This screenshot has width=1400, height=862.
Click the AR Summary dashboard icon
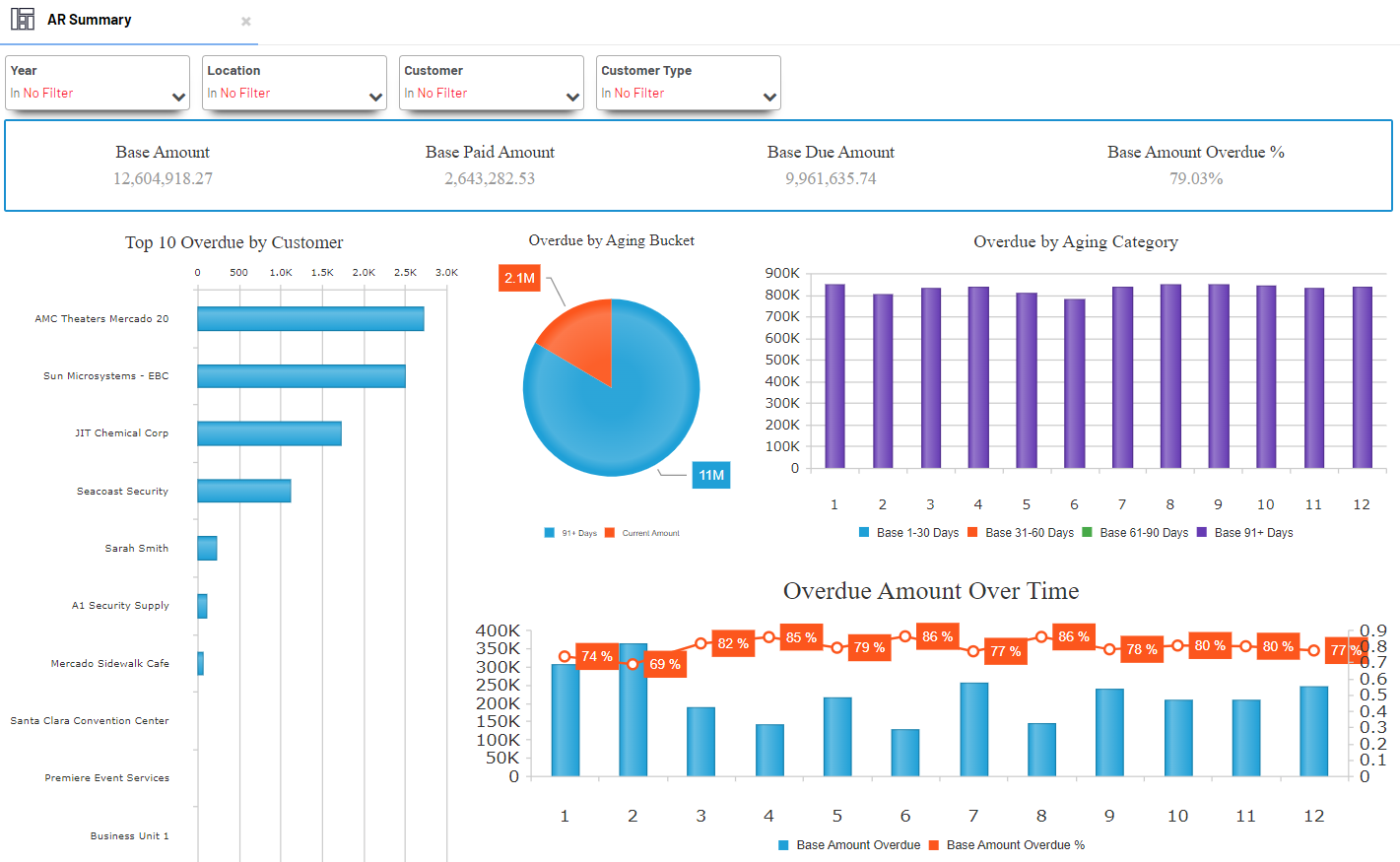pyautogui.click(x=23, y=19)
